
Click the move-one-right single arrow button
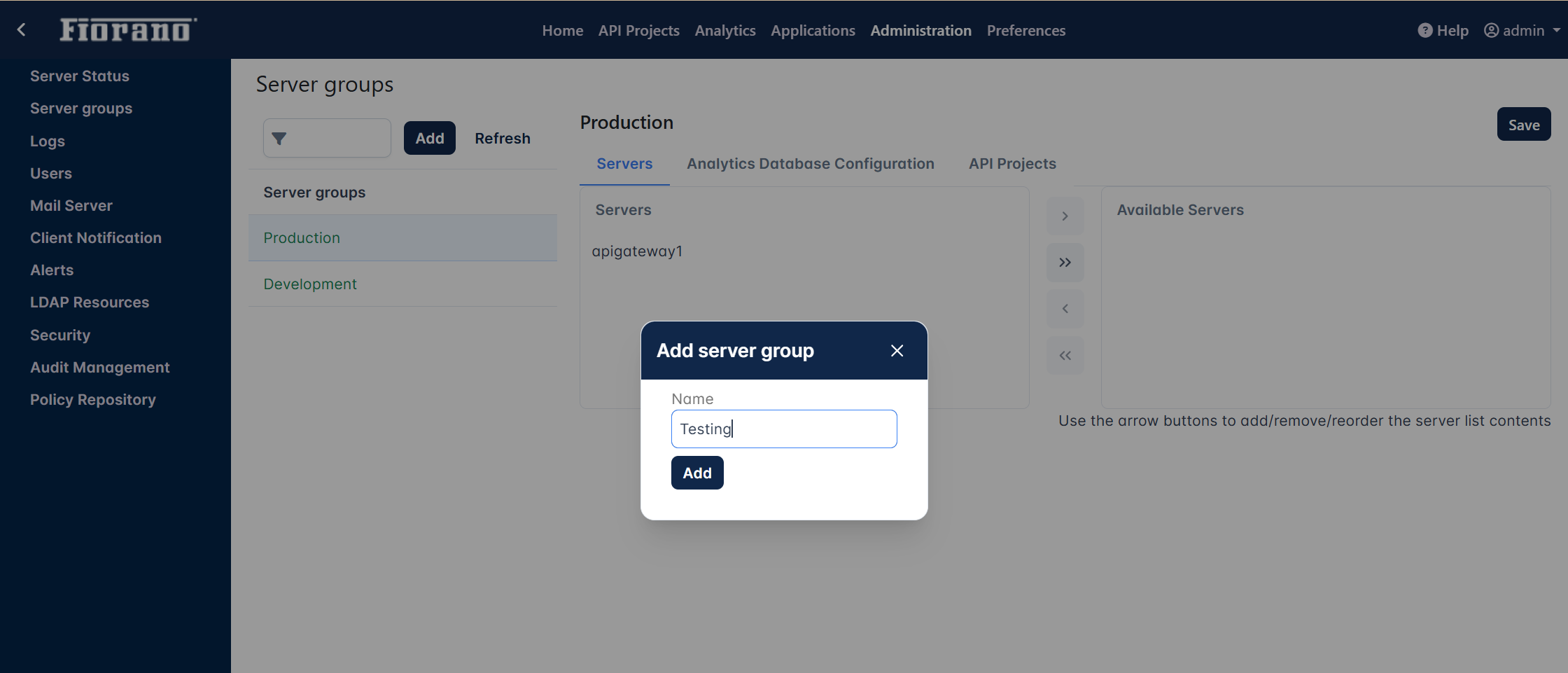point(1065,216)
